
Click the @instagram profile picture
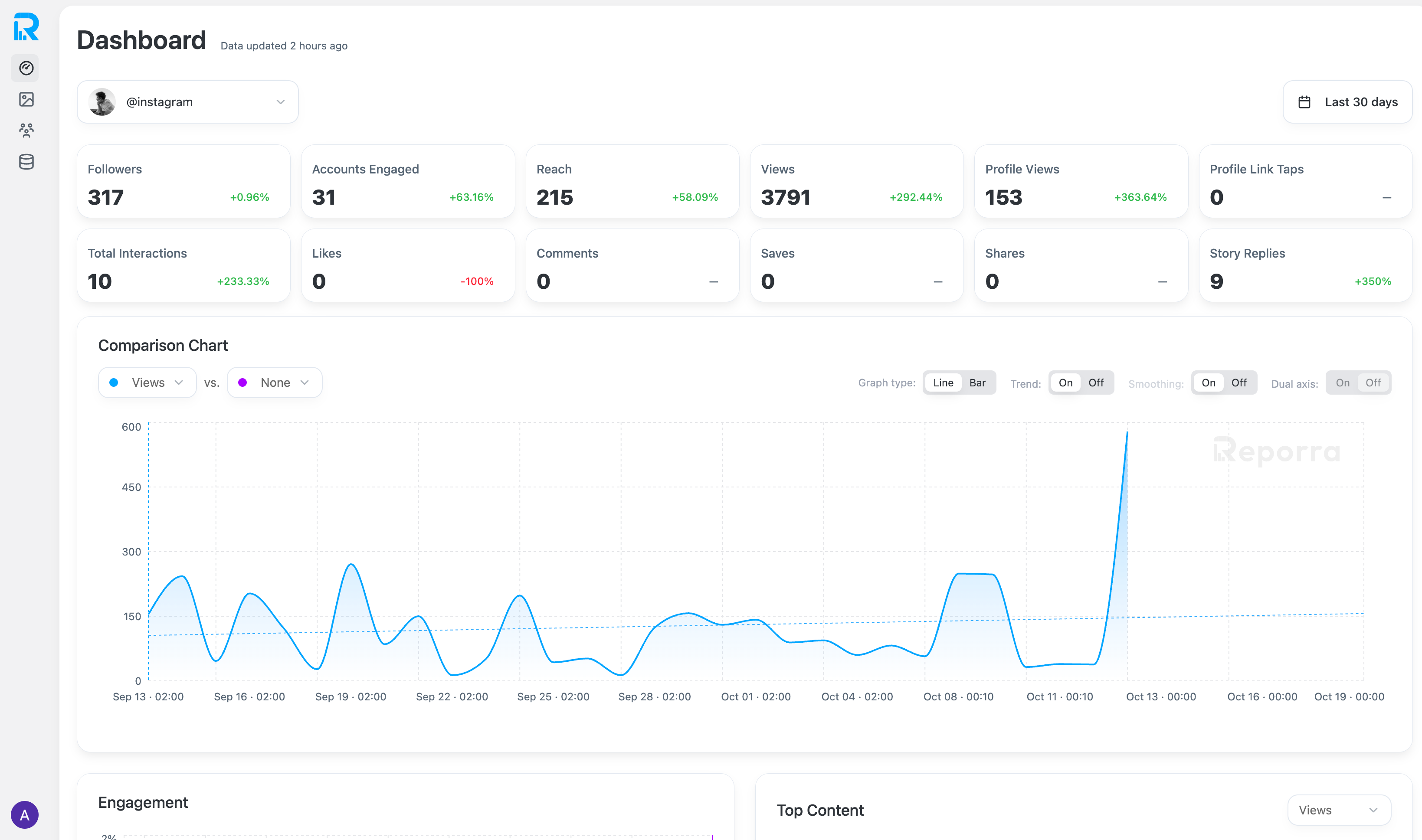pos(102,102)
